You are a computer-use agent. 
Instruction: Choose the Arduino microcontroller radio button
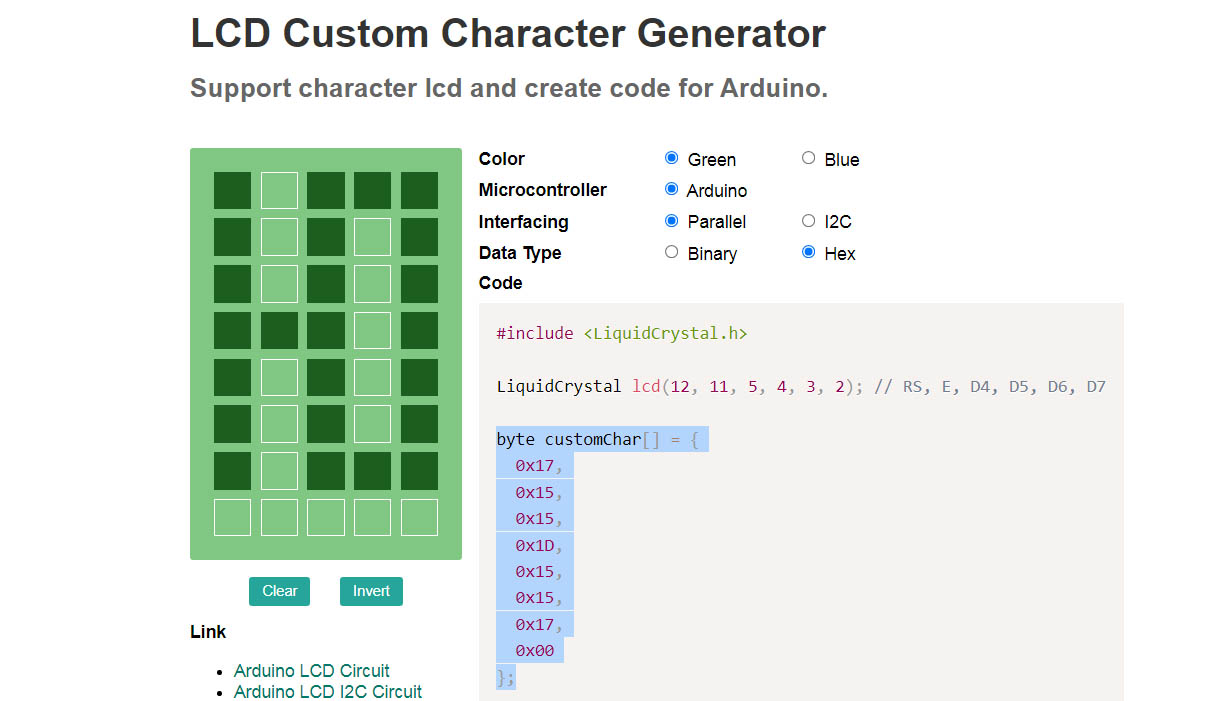[x=671, y=189]
